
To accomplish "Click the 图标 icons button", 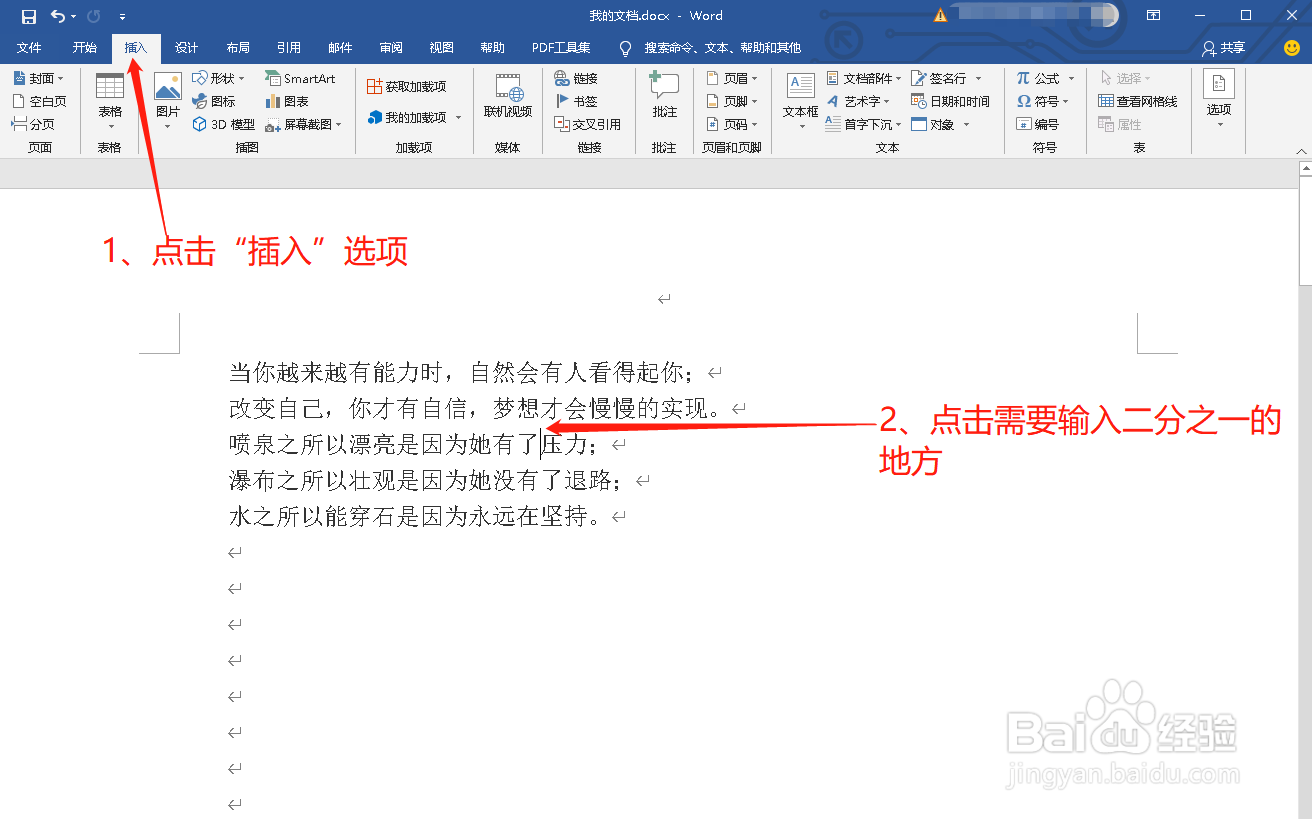I will [214, 101].
